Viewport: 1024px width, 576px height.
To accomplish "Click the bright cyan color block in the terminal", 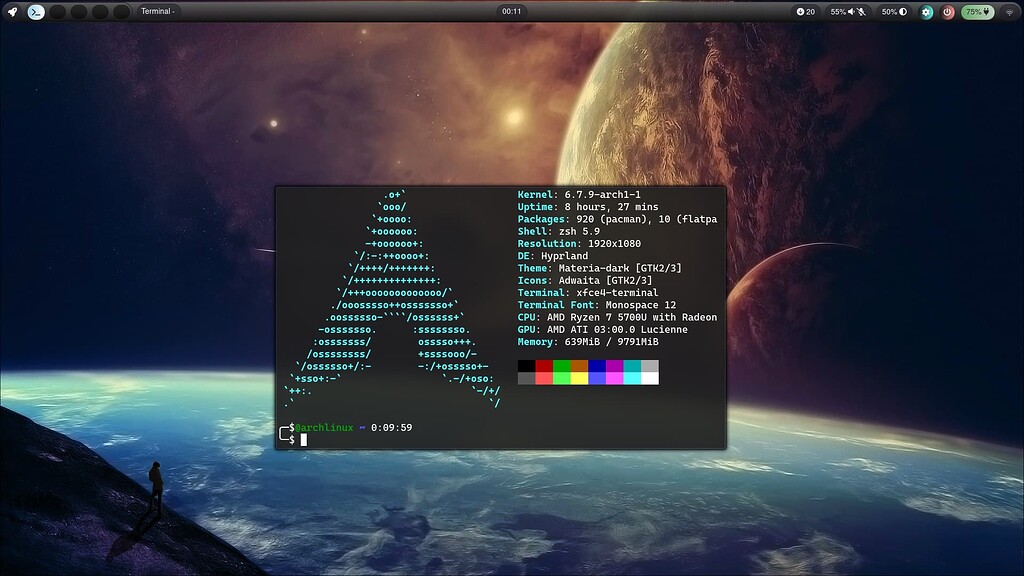I will (632, 378).
